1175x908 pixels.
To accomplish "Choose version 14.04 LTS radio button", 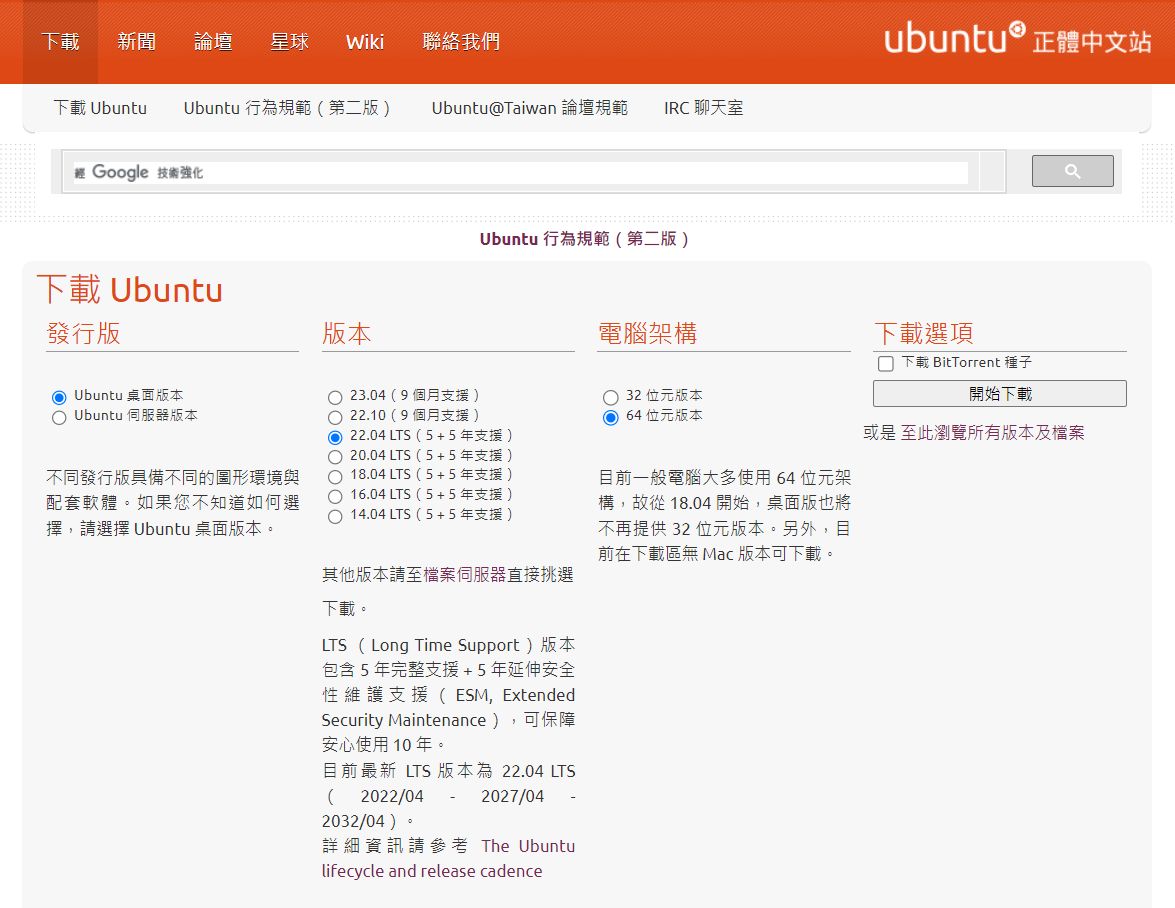I will [x=335, y=515].
